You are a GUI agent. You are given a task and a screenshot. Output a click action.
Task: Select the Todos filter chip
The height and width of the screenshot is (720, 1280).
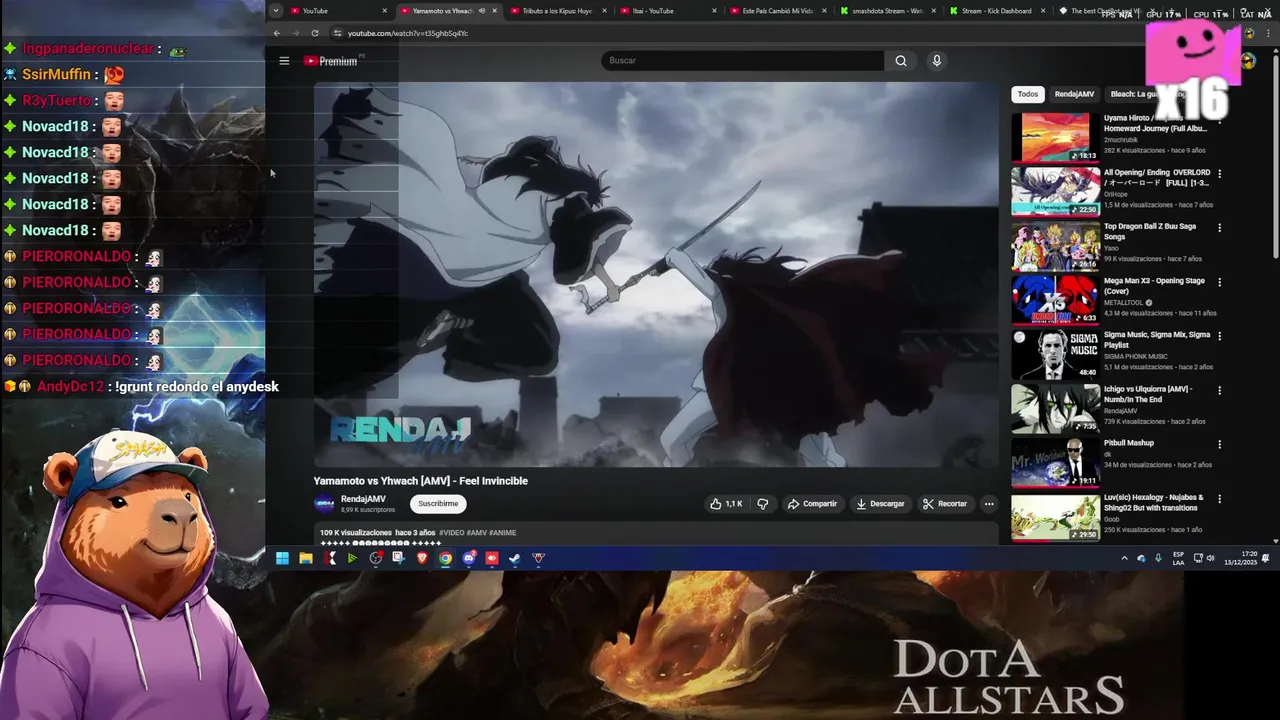point(1028,94)
